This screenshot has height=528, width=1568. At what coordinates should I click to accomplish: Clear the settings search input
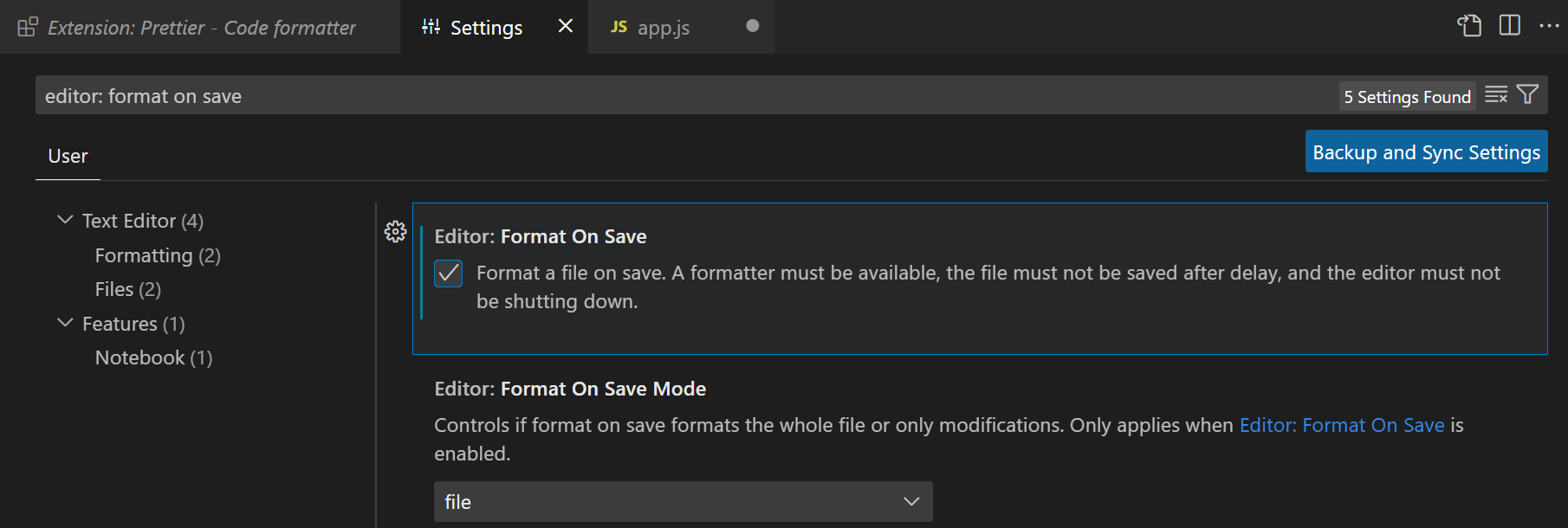coord(1496,95)
